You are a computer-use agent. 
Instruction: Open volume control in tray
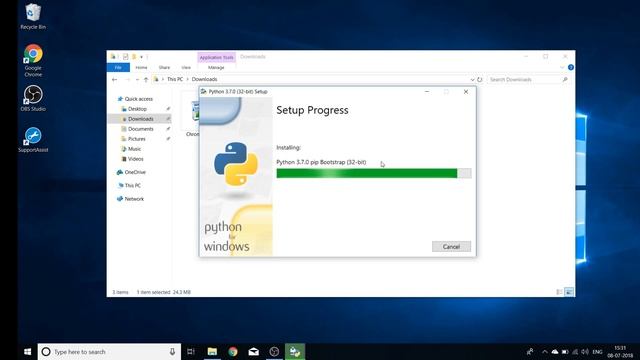pyautogui.click(x=585, y=351)
